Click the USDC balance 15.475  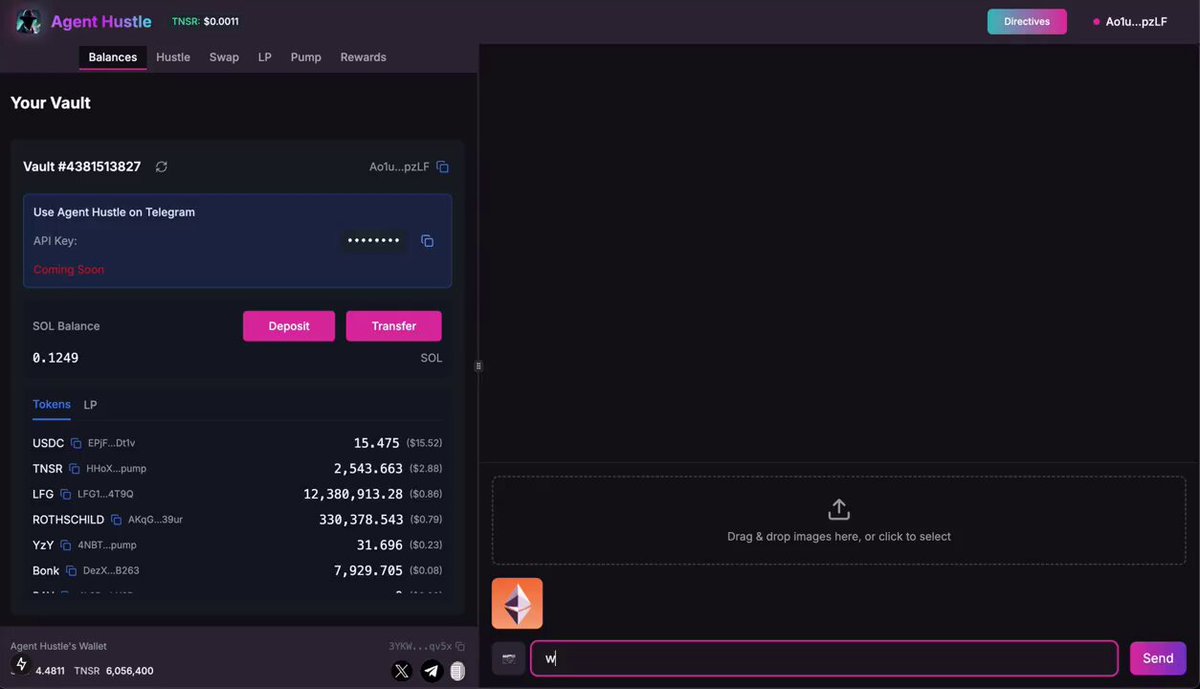click(376, 443)
